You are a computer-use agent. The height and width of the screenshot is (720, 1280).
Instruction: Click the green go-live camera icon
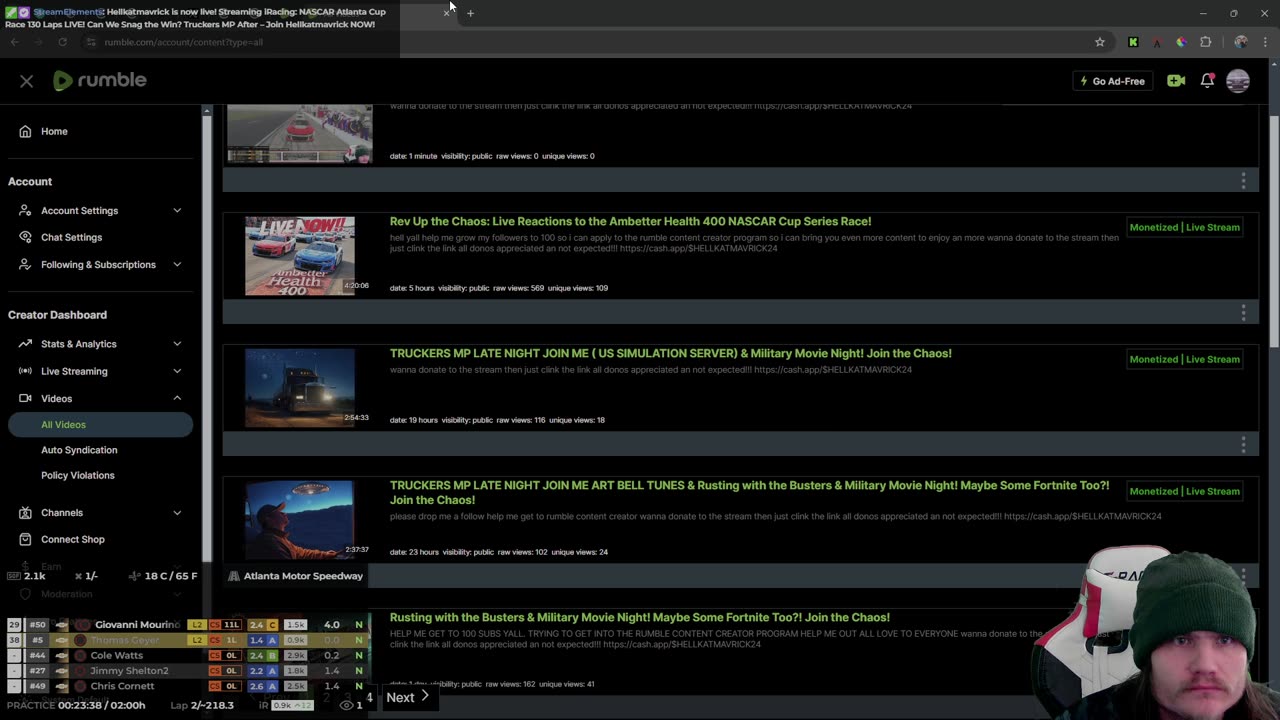1176,81
